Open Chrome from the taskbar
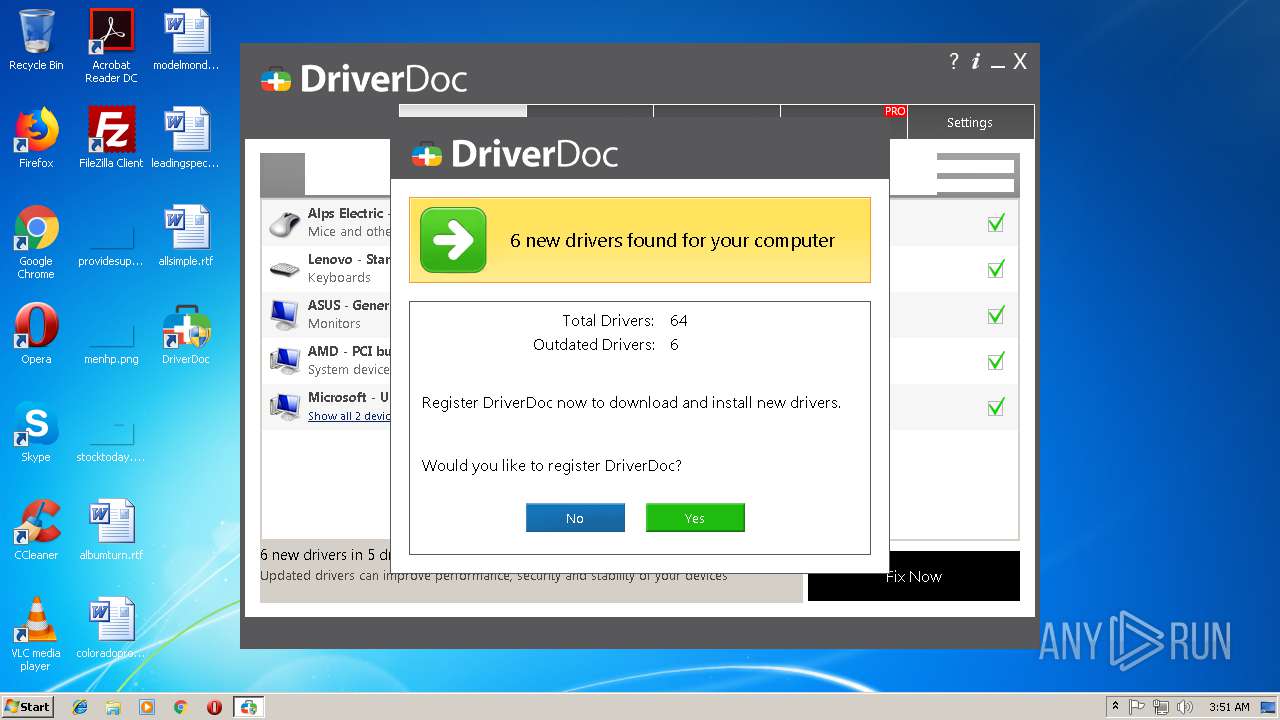The width and height of the screenshot is (1280, 720). (x=180, y=707)
